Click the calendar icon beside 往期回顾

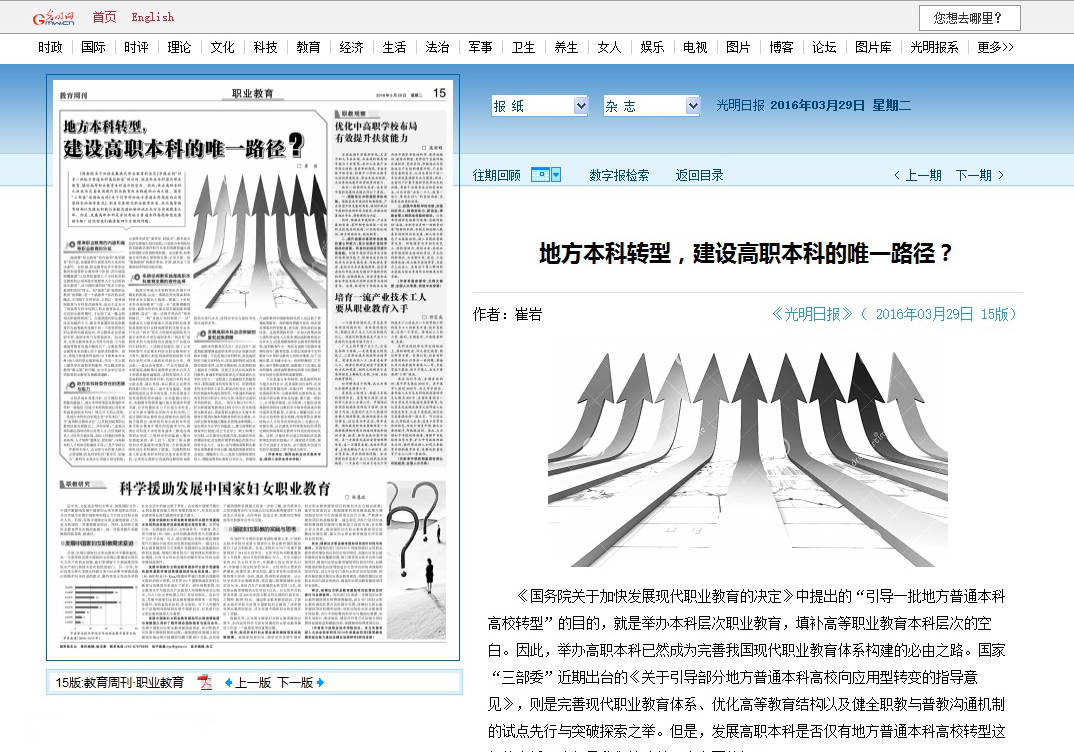click(x=540, y=175)
